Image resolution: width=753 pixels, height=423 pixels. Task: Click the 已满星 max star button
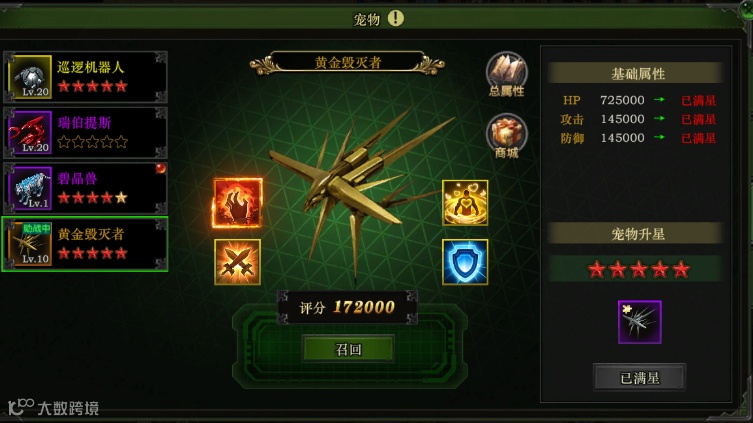click(640, 377)
